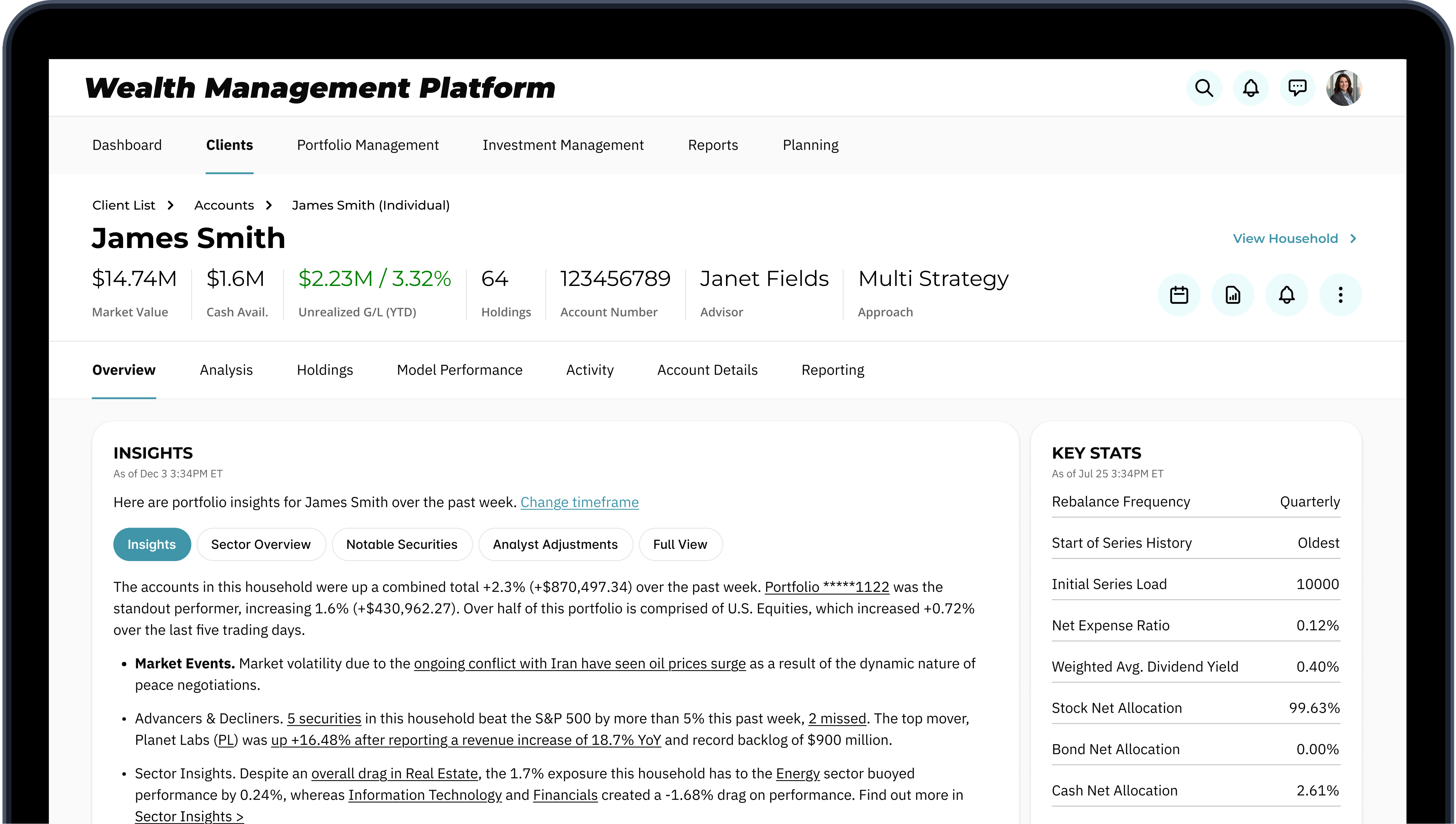Go to the Dashboard tab
The height and width of the screenshot is (824, 1456).
[x=127, y=145]
